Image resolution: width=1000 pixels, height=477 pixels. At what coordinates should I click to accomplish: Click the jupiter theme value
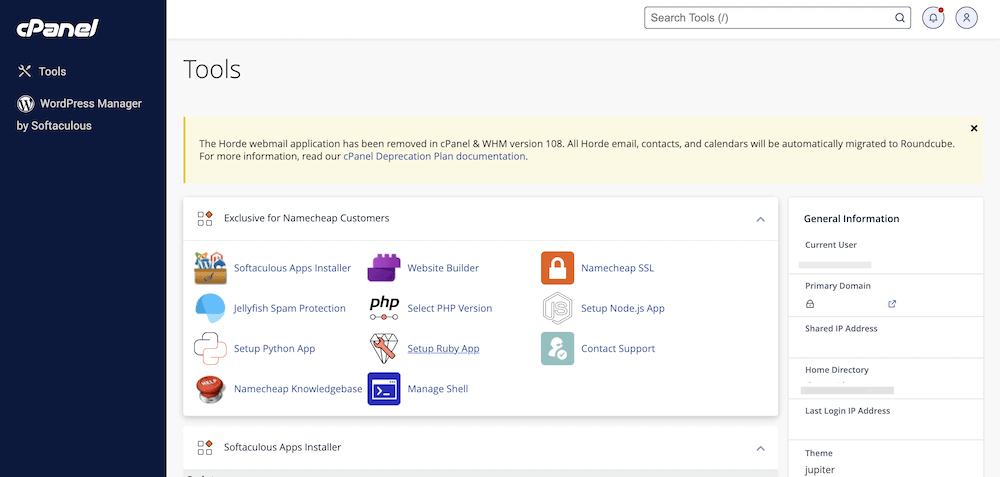[x=820, y=470]
